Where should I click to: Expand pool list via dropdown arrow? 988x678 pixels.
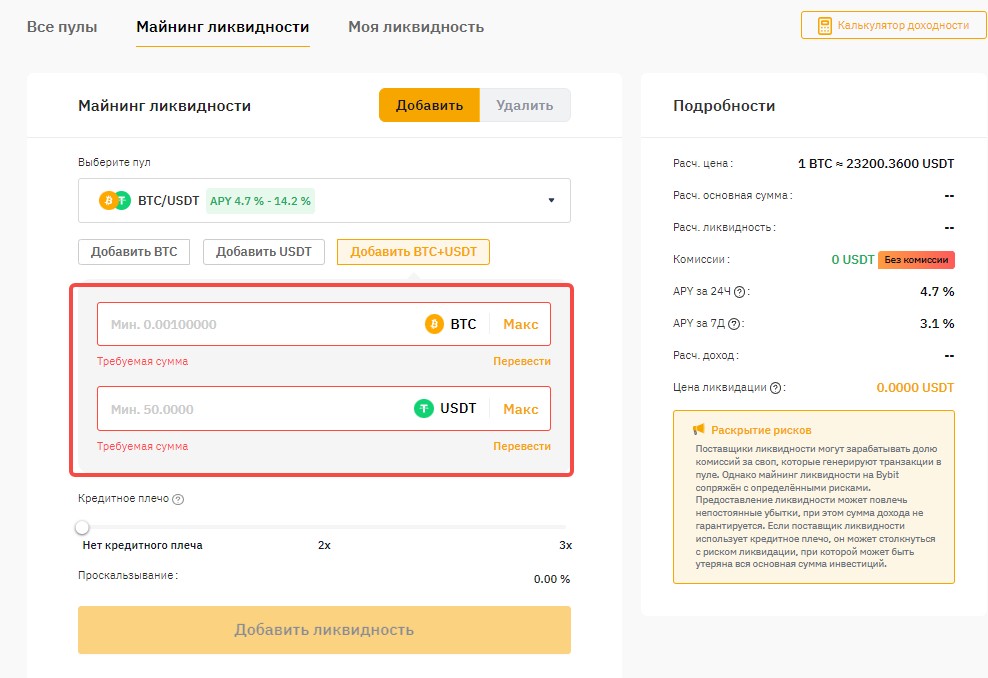pyautogui.click(x=551, y=201)
